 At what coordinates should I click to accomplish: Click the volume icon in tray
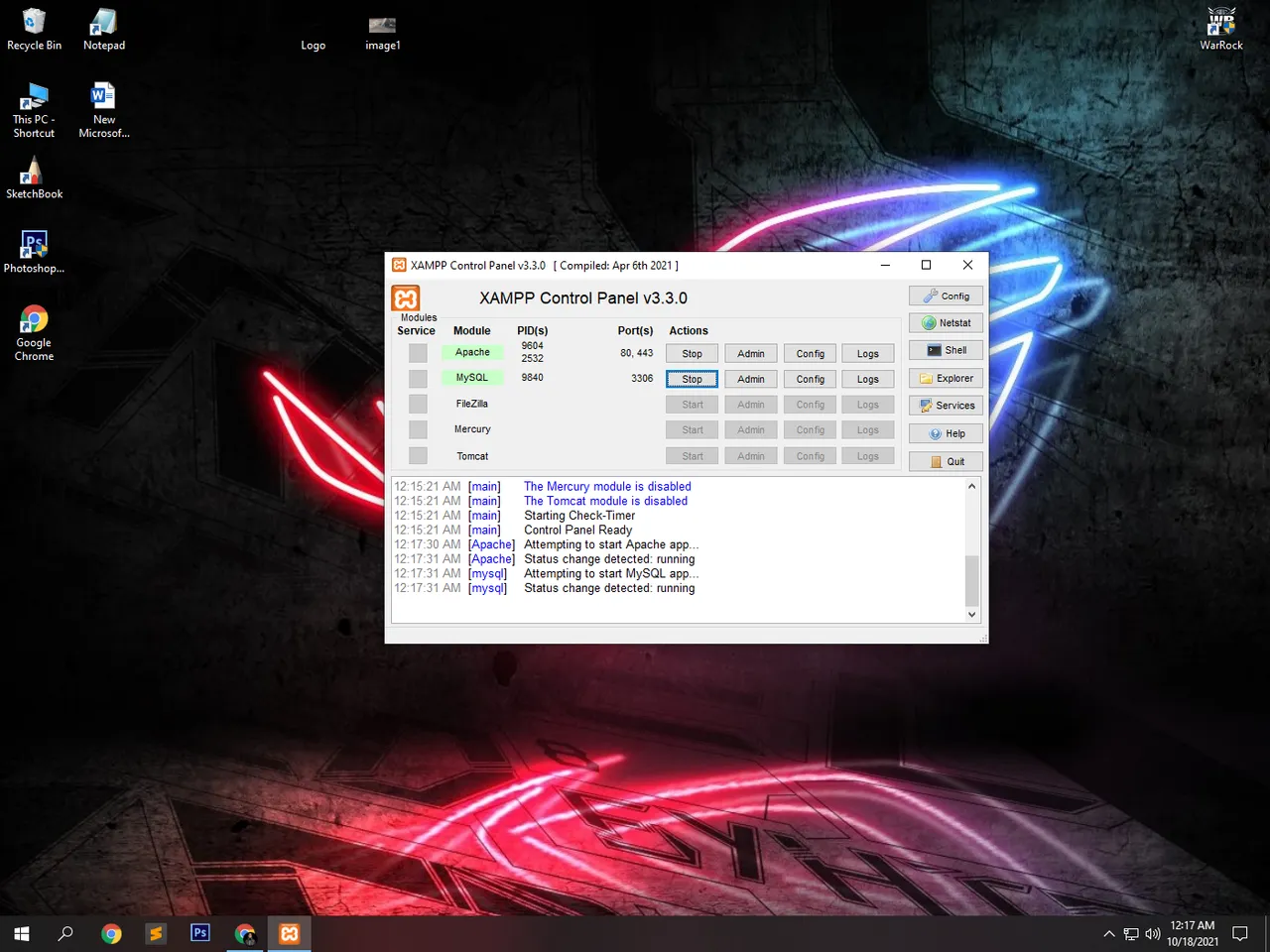[x=1152, y=934]
